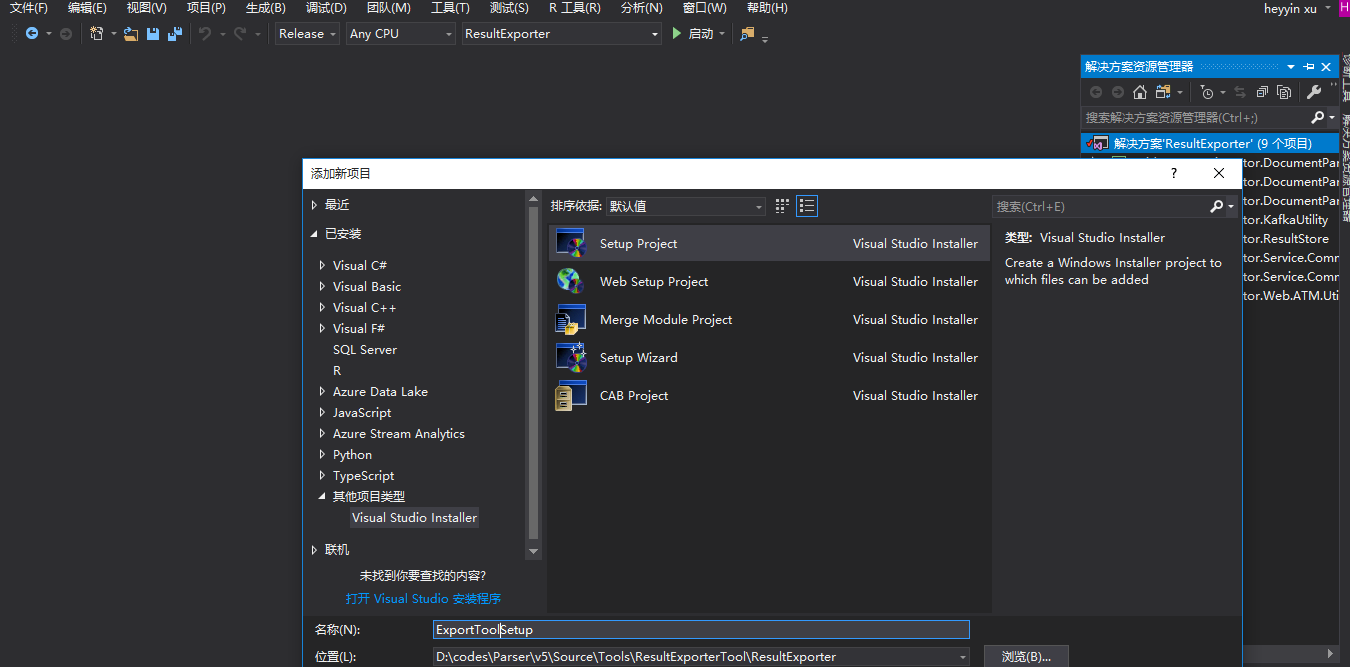The width and height of the screenshot is (1350, 667).
Task: Click the Properties wrench icon
Action: [1314, 92]
